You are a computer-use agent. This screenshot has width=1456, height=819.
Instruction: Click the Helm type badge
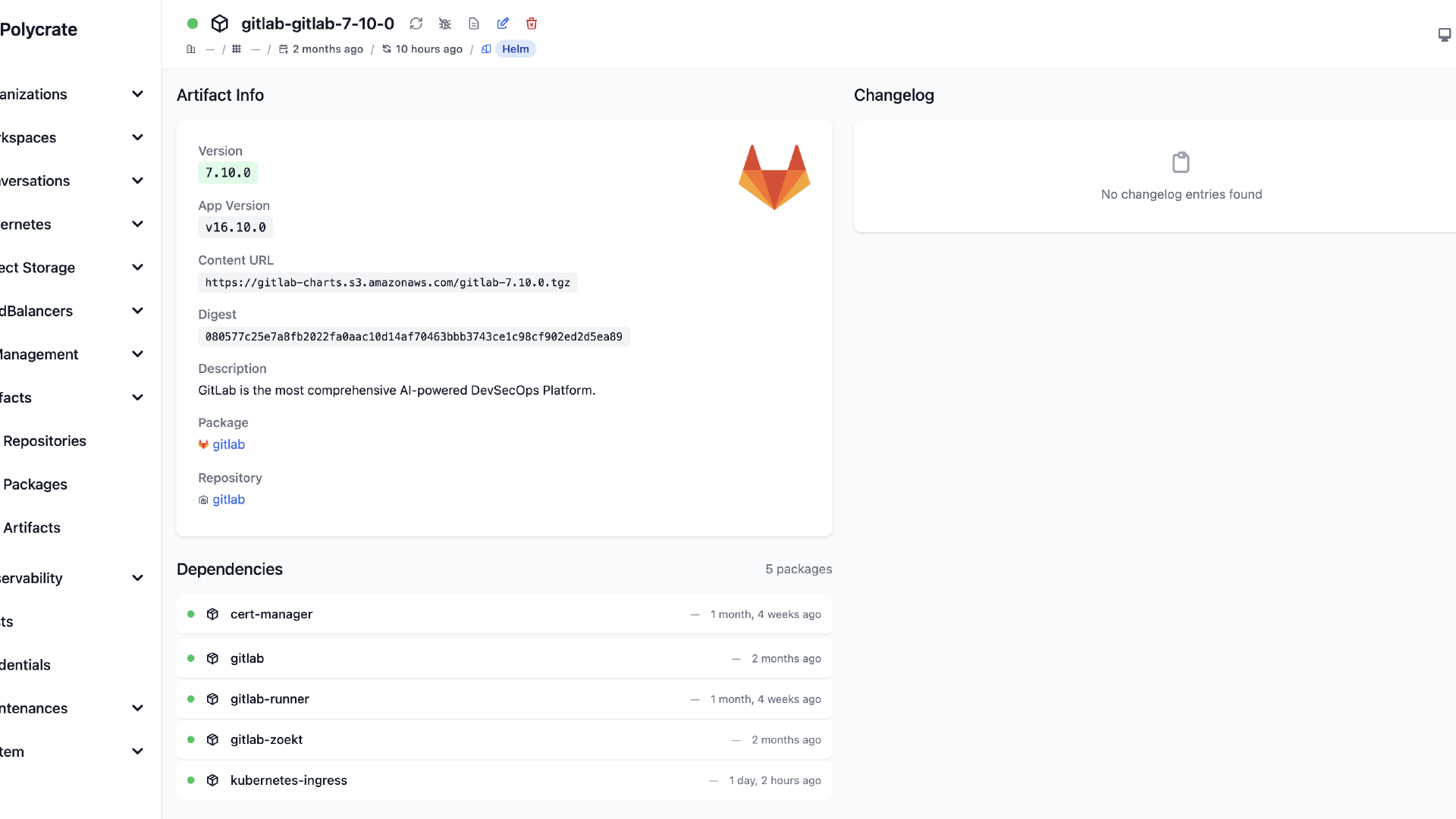click(515, 49)
